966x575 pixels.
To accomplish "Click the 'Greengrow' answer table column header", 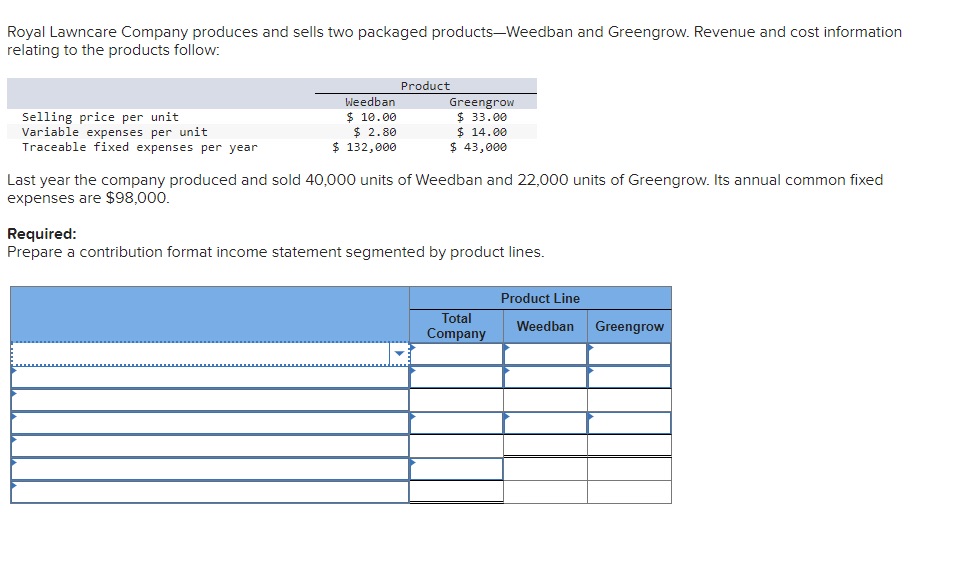I will [629, 326].
